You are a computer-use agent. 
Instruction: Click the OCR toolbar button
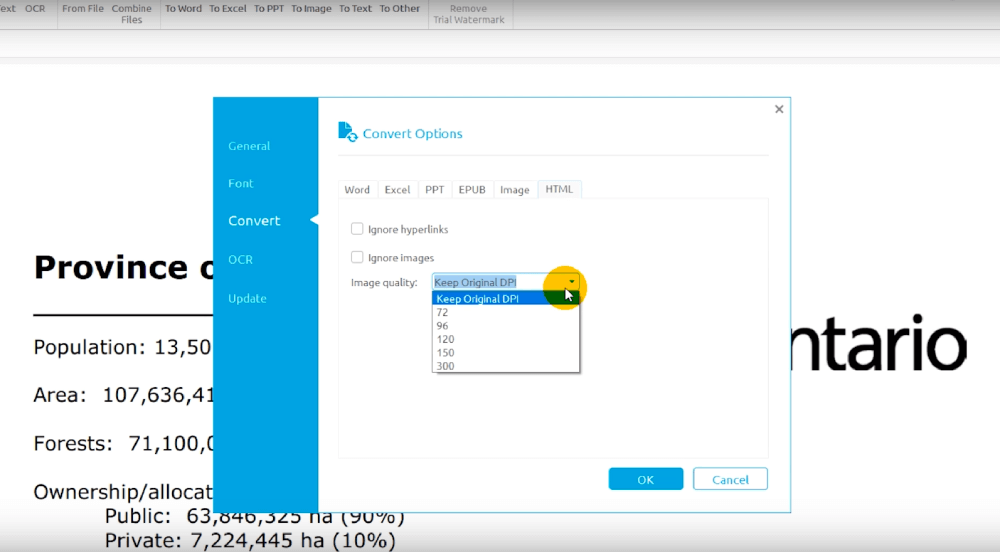(x=35, y=9)
